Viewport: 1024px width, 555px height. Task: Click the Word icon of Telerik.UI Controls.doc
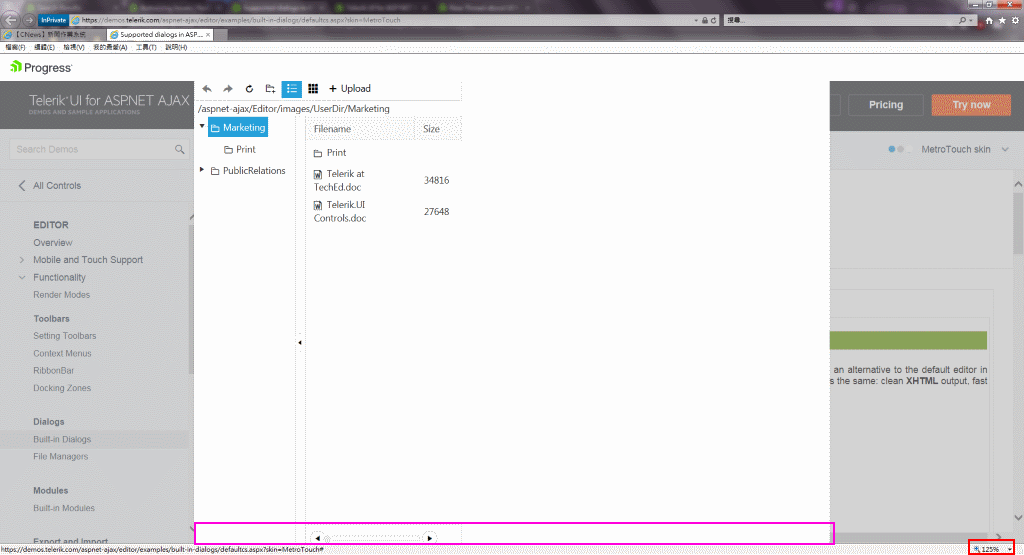pyautogui.click(x=318, y=205)
